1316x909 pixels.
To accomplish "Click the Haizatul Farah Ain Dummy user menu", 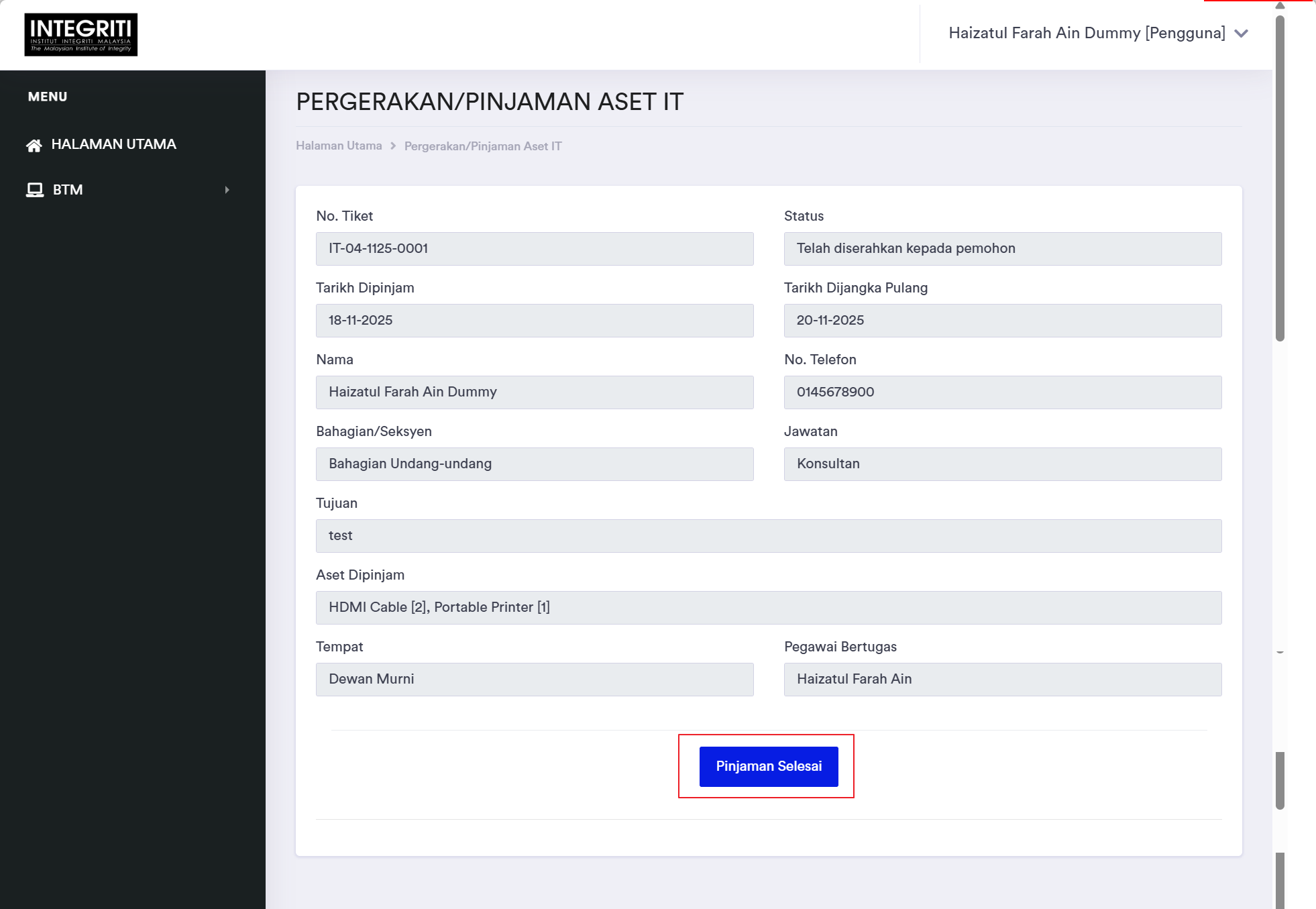I will pos(1087,34).
